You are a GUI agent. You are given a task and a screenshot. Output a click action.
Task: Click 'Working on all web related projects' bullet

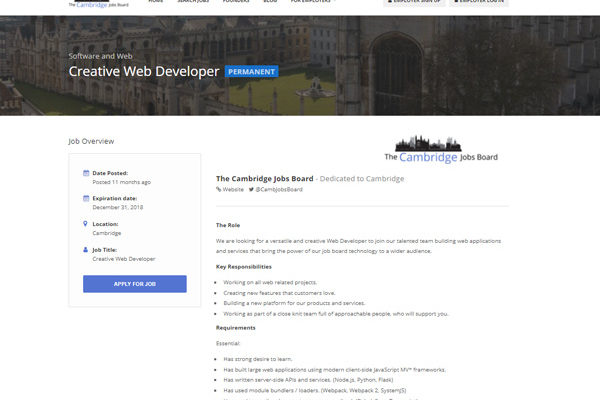[270, 282]
